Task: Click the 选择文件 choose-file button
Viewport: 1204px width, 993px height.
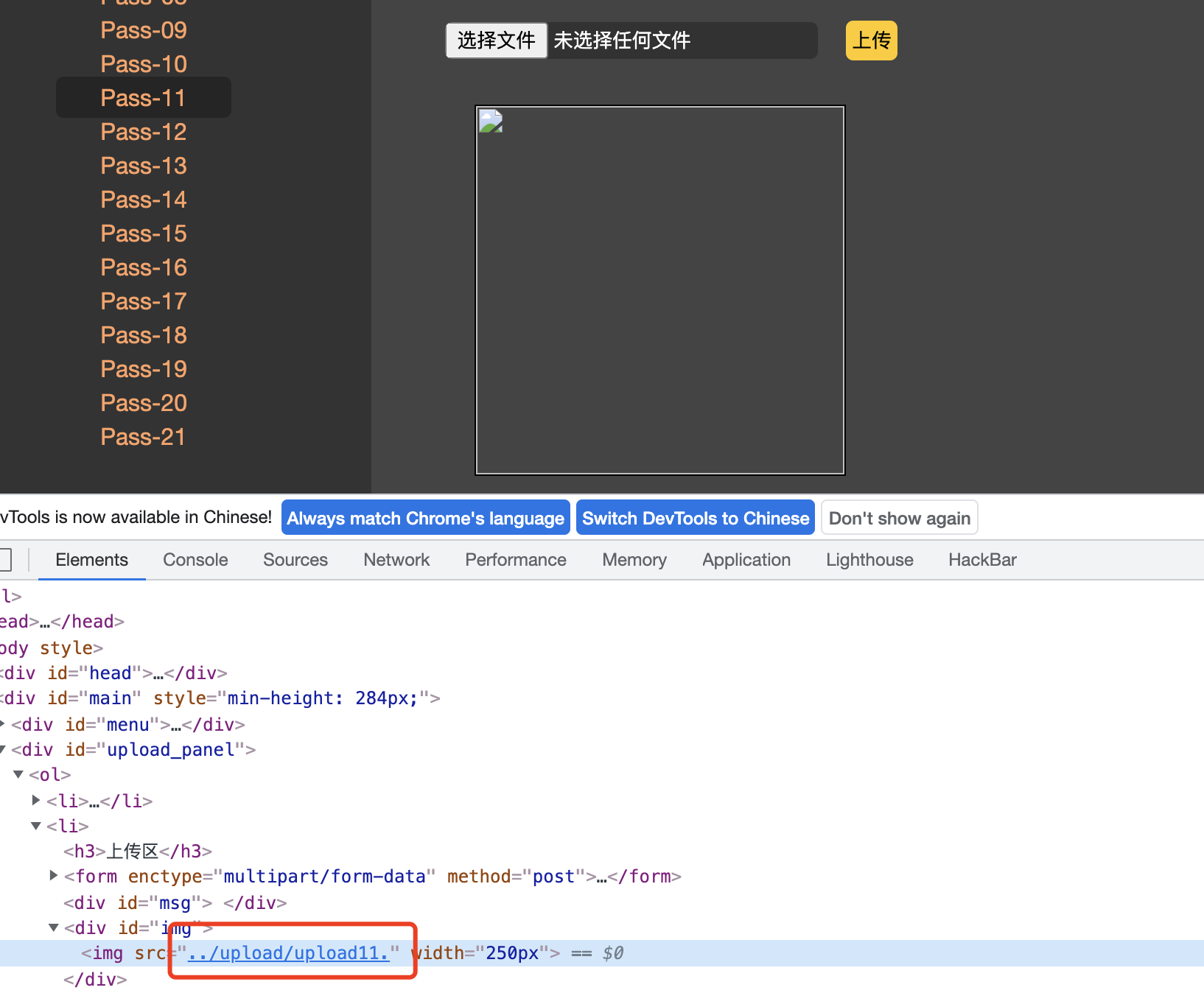Action: click(496, 41)
